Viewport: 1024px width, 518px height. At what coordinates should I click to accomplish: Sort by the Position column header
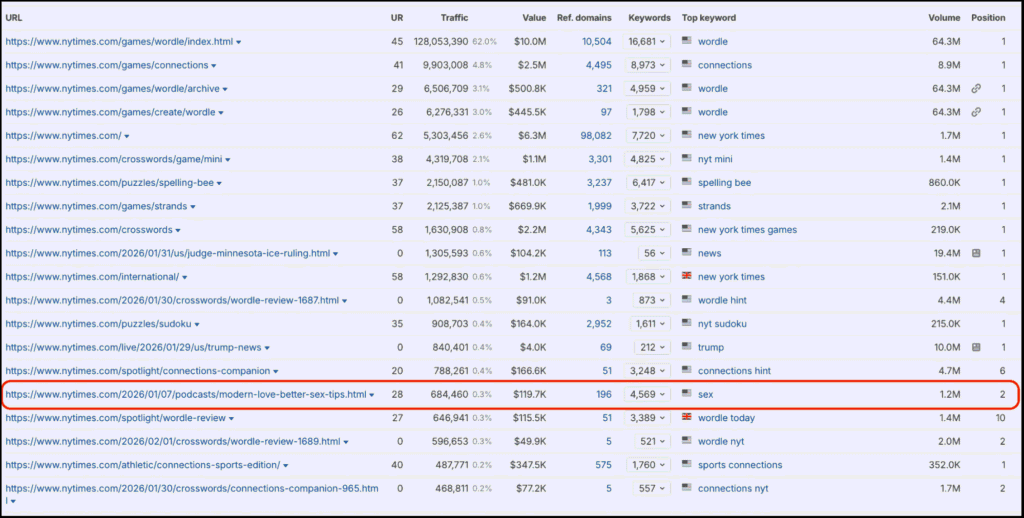[988, 18]
